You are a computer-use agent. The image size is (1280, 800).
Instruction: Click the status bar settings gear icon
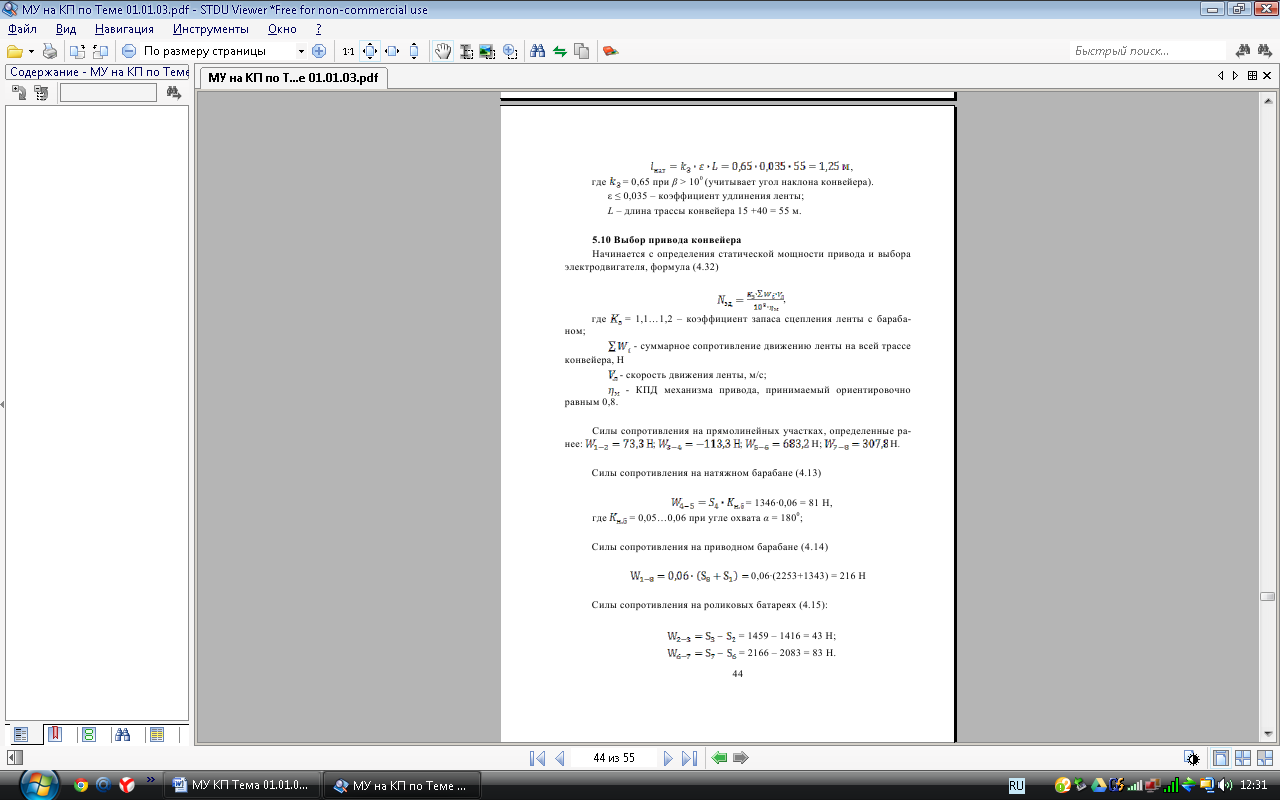pos(1192,758)
